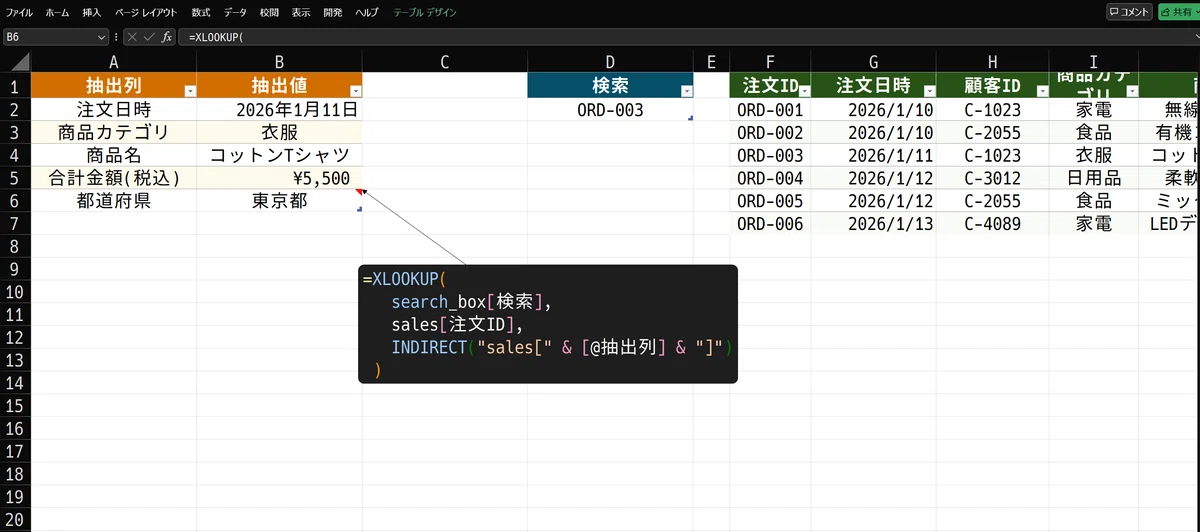Switch to the ページ レイアウト tab
Screen dimensions: 1200x532
(145, 12)
